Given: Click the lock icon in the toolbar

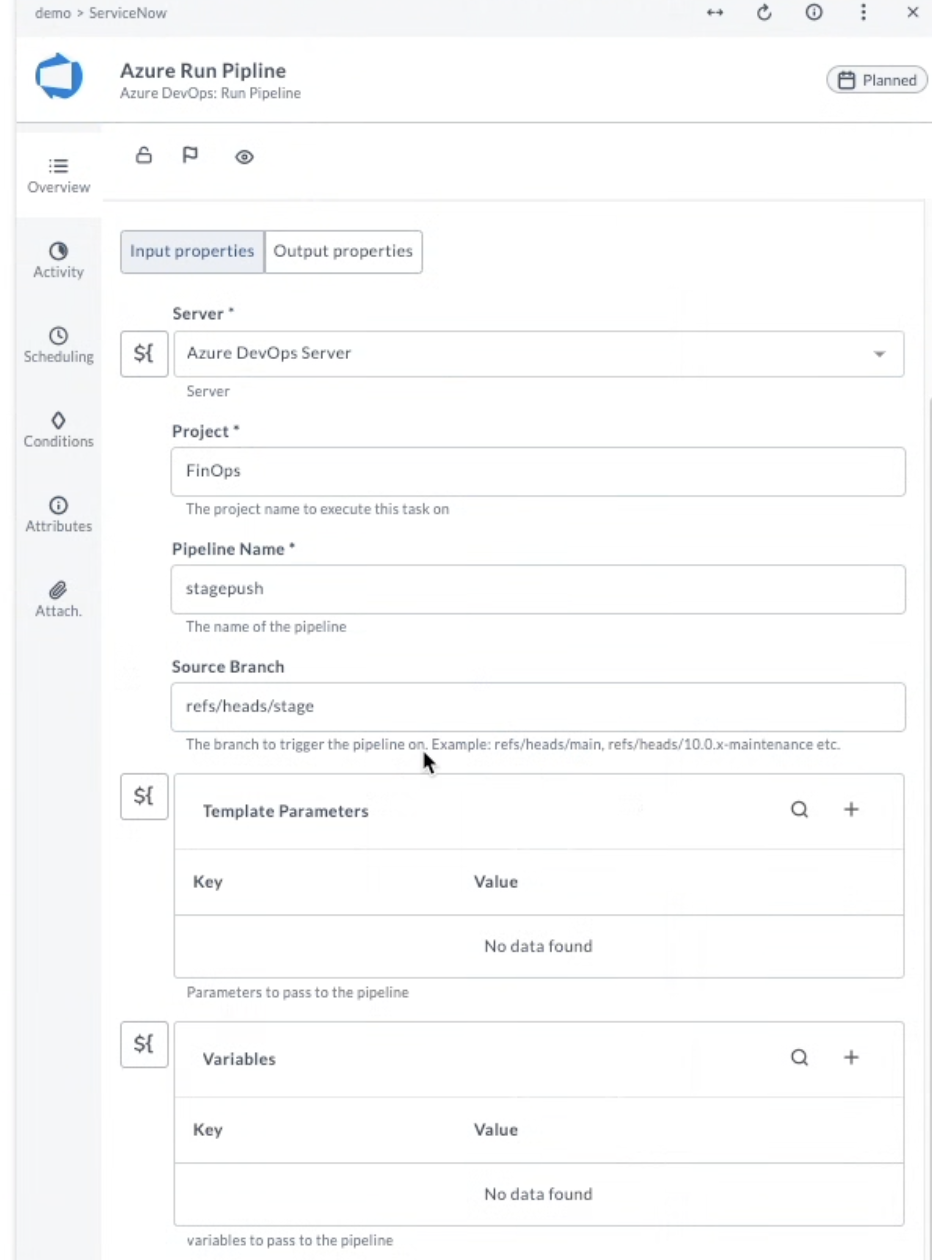Looking at the screenshot, I should [x=144, y=155].
